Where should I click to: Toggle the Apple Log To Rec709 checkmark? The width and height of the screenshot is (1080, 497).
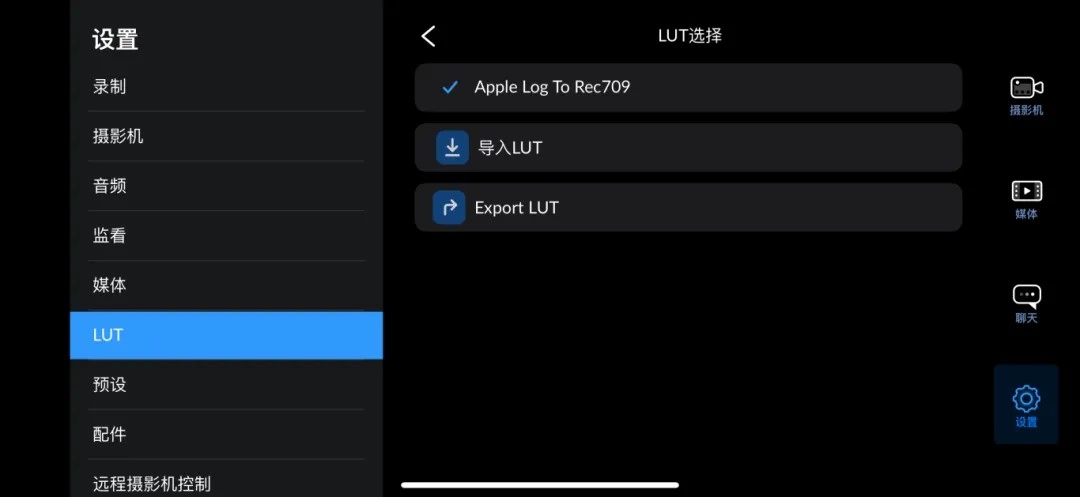tap(450, 88)
